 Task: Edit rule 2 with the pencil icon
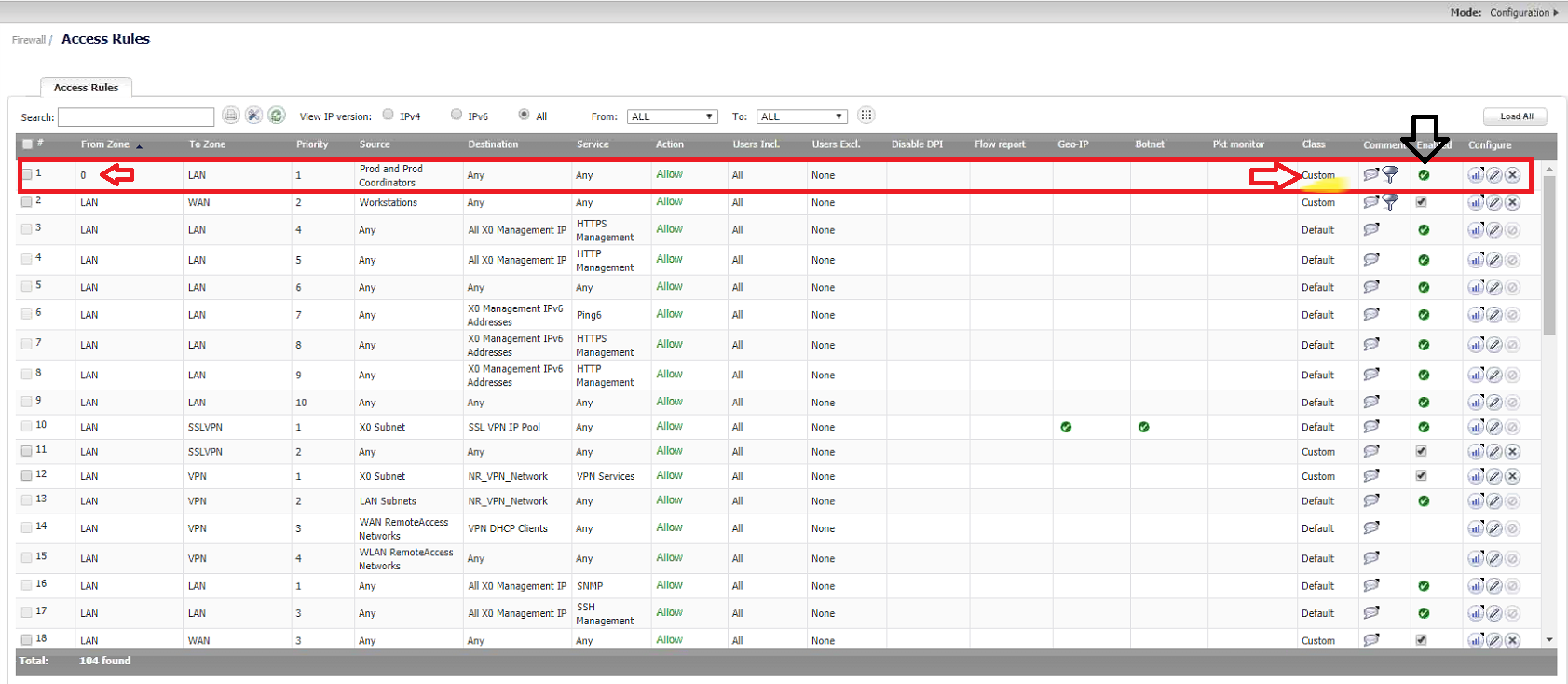[1494, 202]
